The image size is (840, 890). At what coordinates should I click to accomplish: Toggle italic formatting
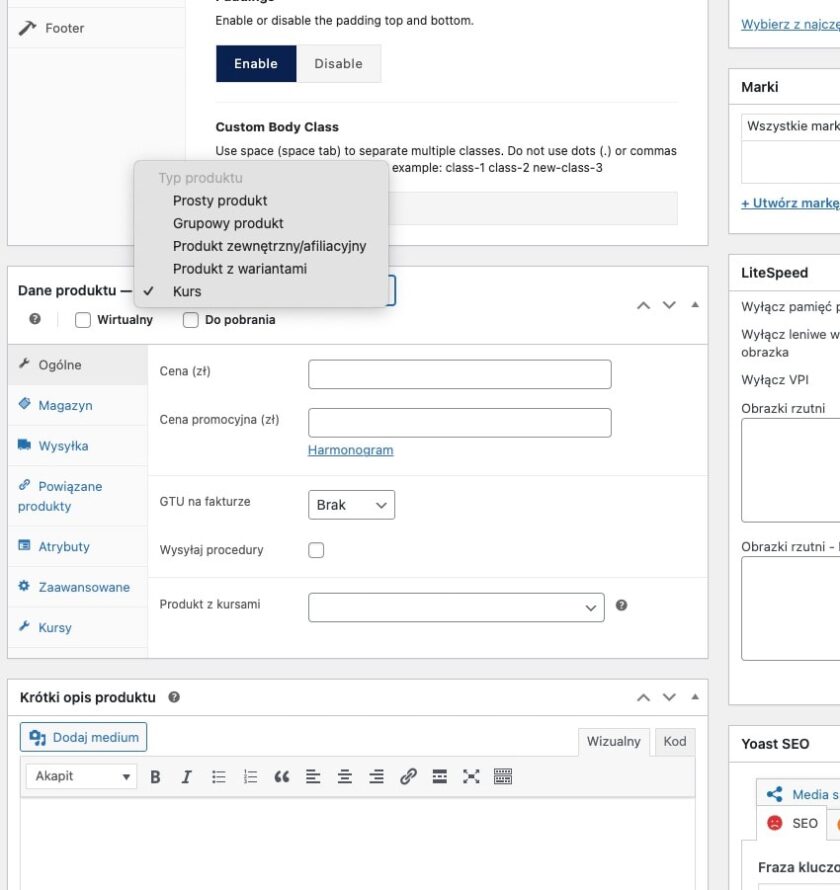[x=186, y=776]
